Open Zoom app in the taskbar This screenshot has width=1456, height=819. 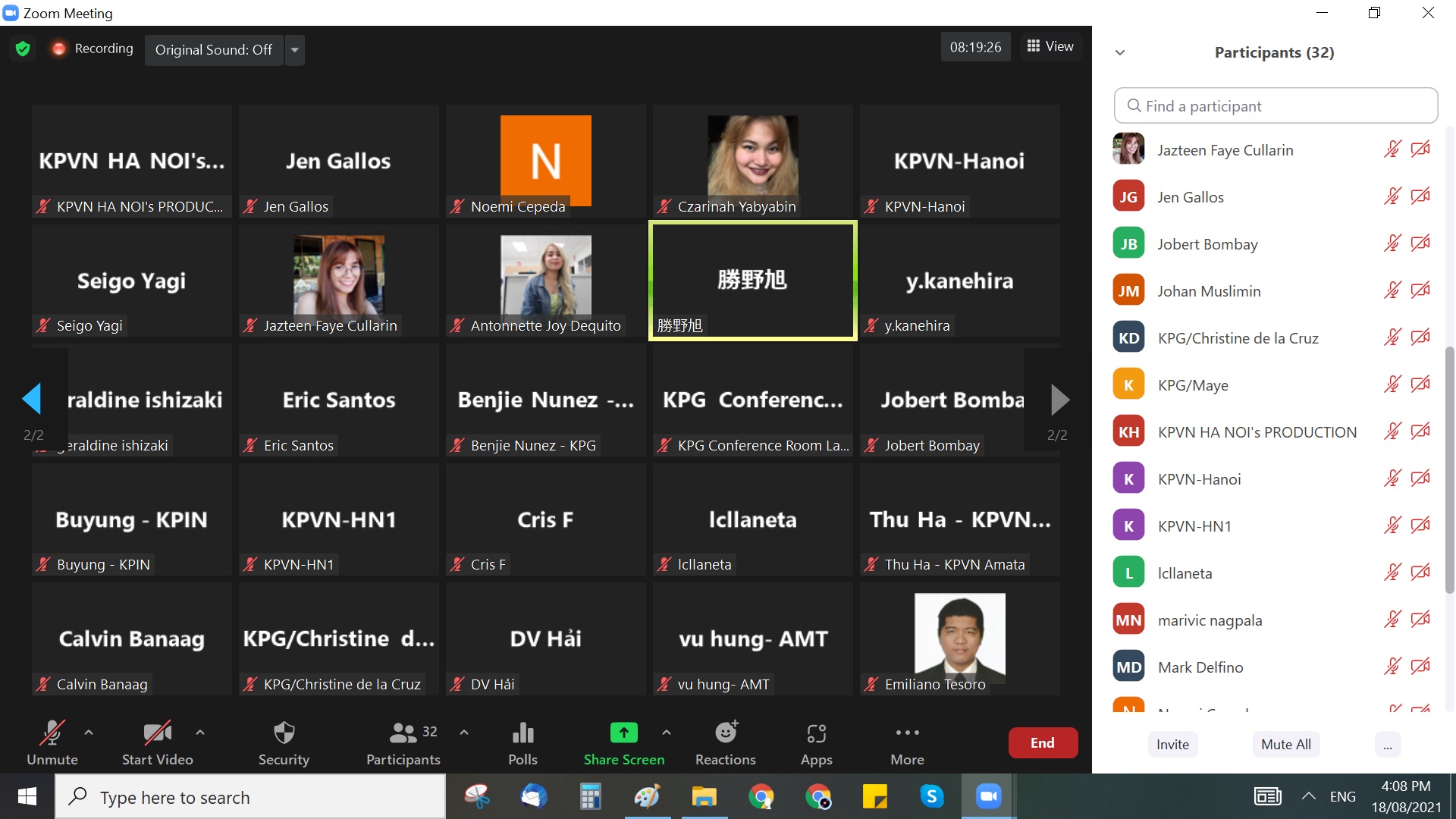pyautogui.click(x=988, y=796)
